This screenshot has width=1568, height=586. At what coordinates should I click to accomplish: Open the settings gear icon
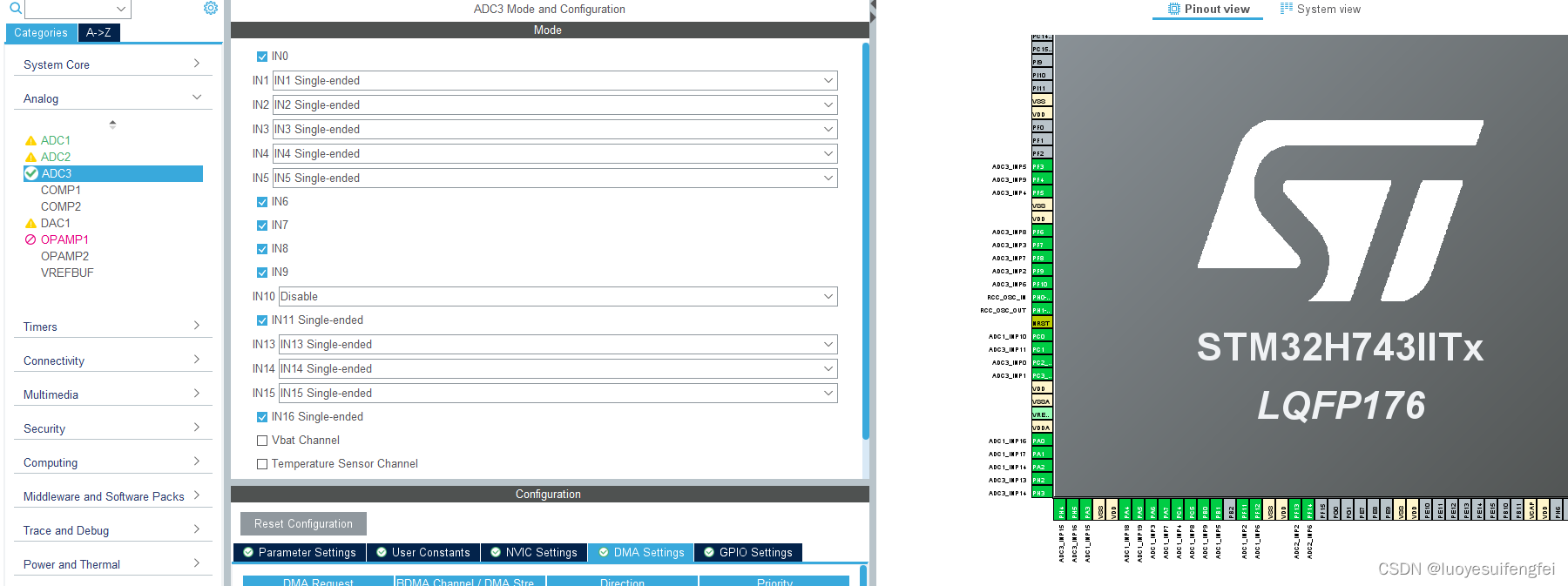(211, 8)
